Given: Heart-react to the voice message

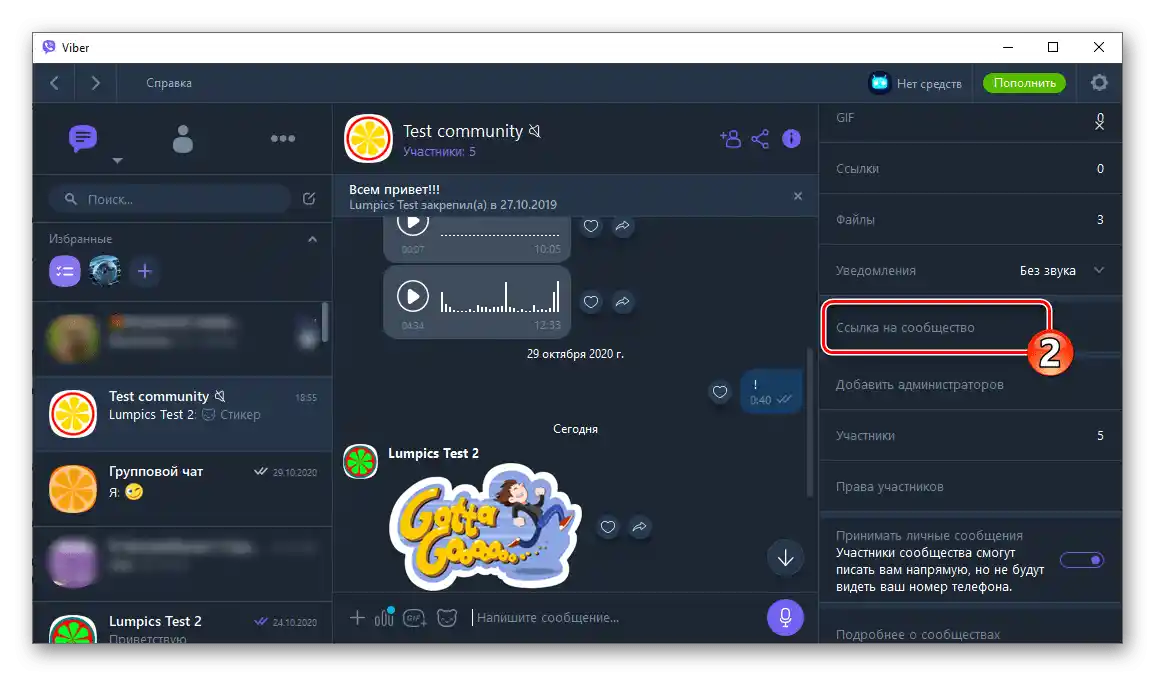Looking at the screenshot, I should click(x=591, y=302).
